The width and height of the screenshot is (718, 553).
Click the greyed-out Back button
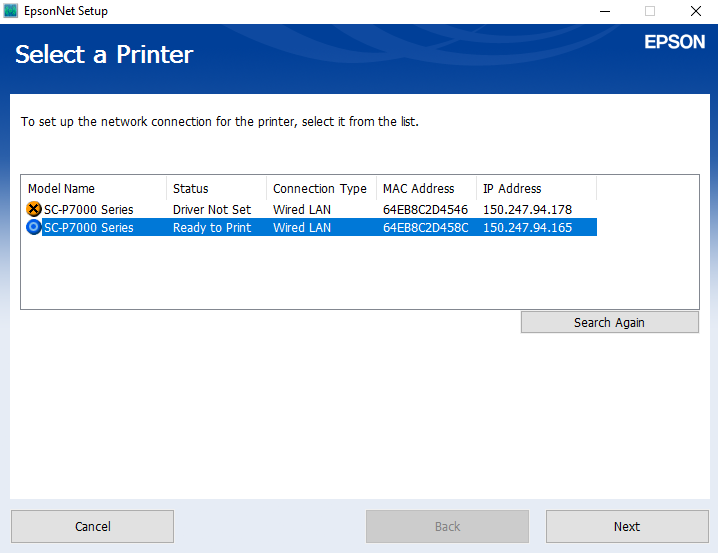point(447,526)
